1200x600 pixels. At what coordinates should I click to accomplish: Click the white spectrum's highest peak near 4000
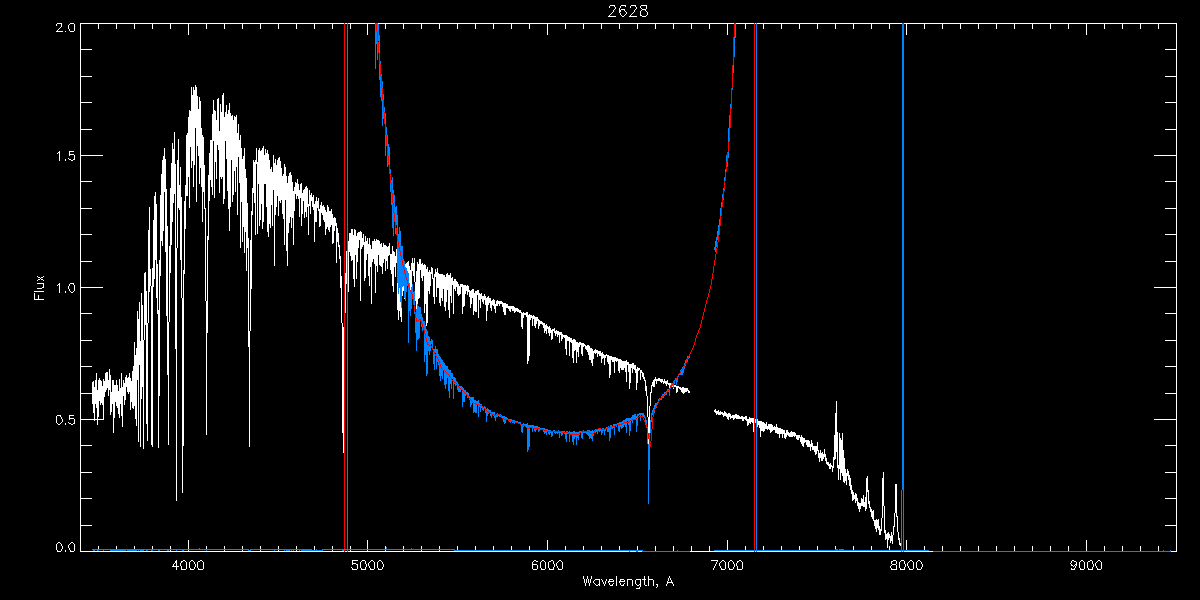[x=193, y=89]
